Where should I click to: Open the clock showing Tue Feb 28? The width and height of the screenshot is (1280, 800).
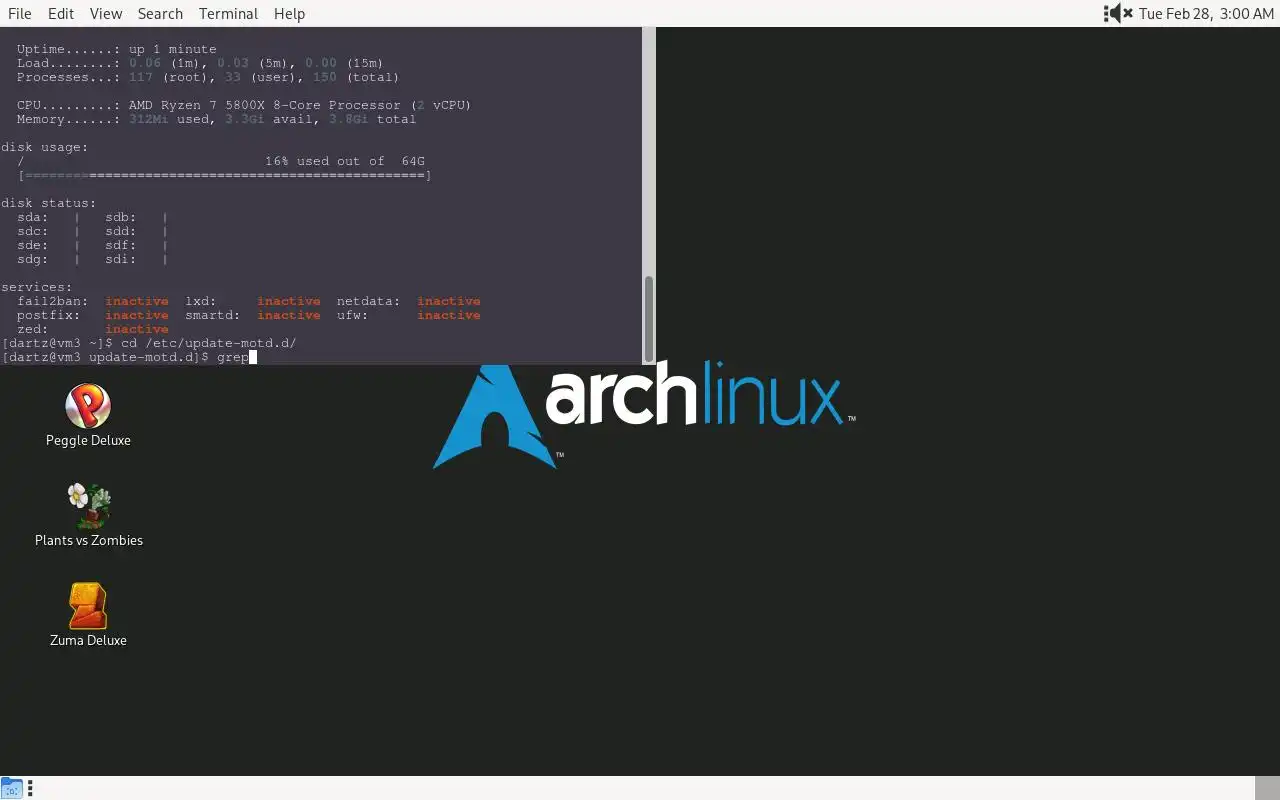tap(1206, 13)
